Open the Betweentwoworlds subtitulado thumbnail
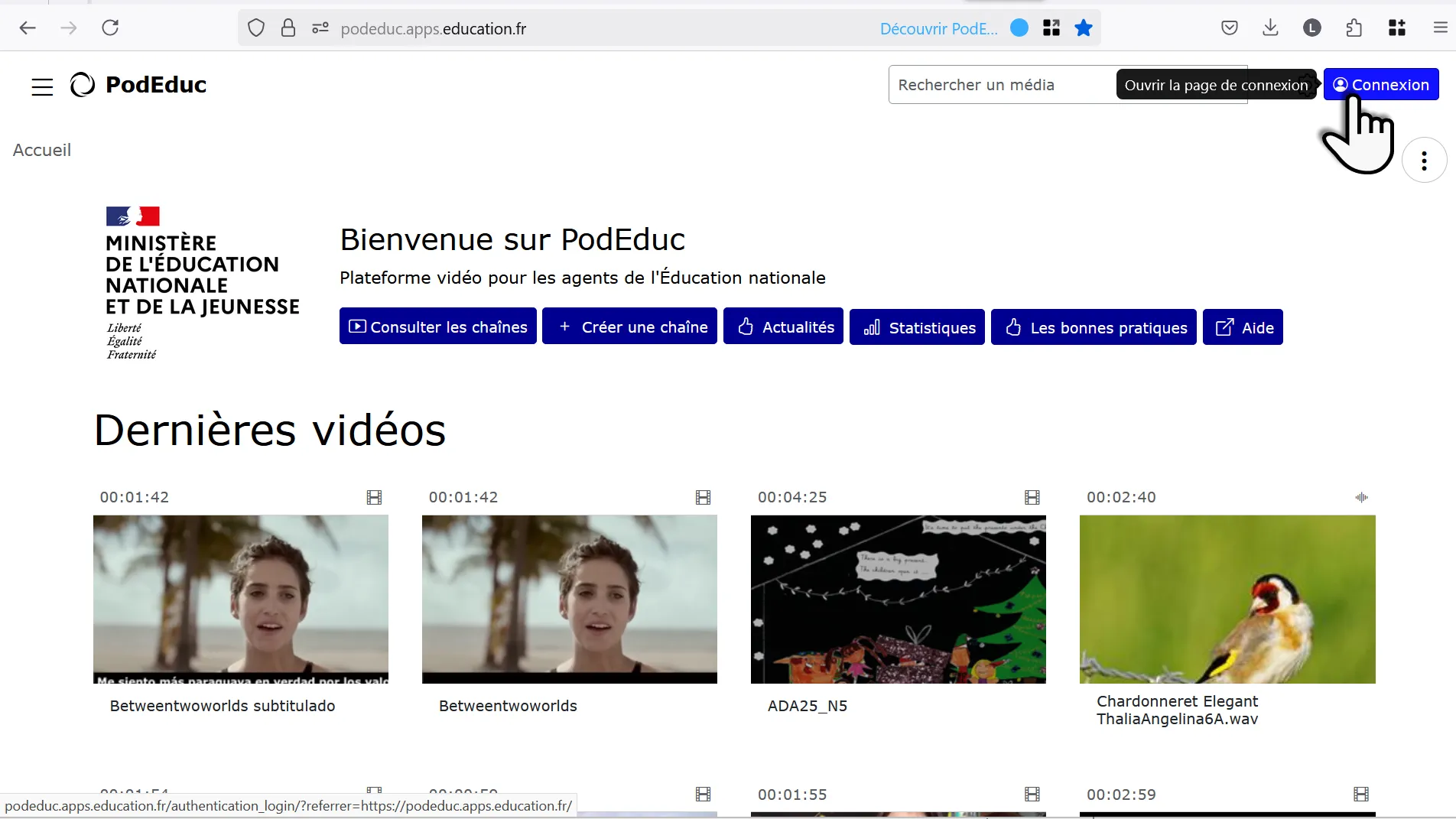 click(241, 600)
